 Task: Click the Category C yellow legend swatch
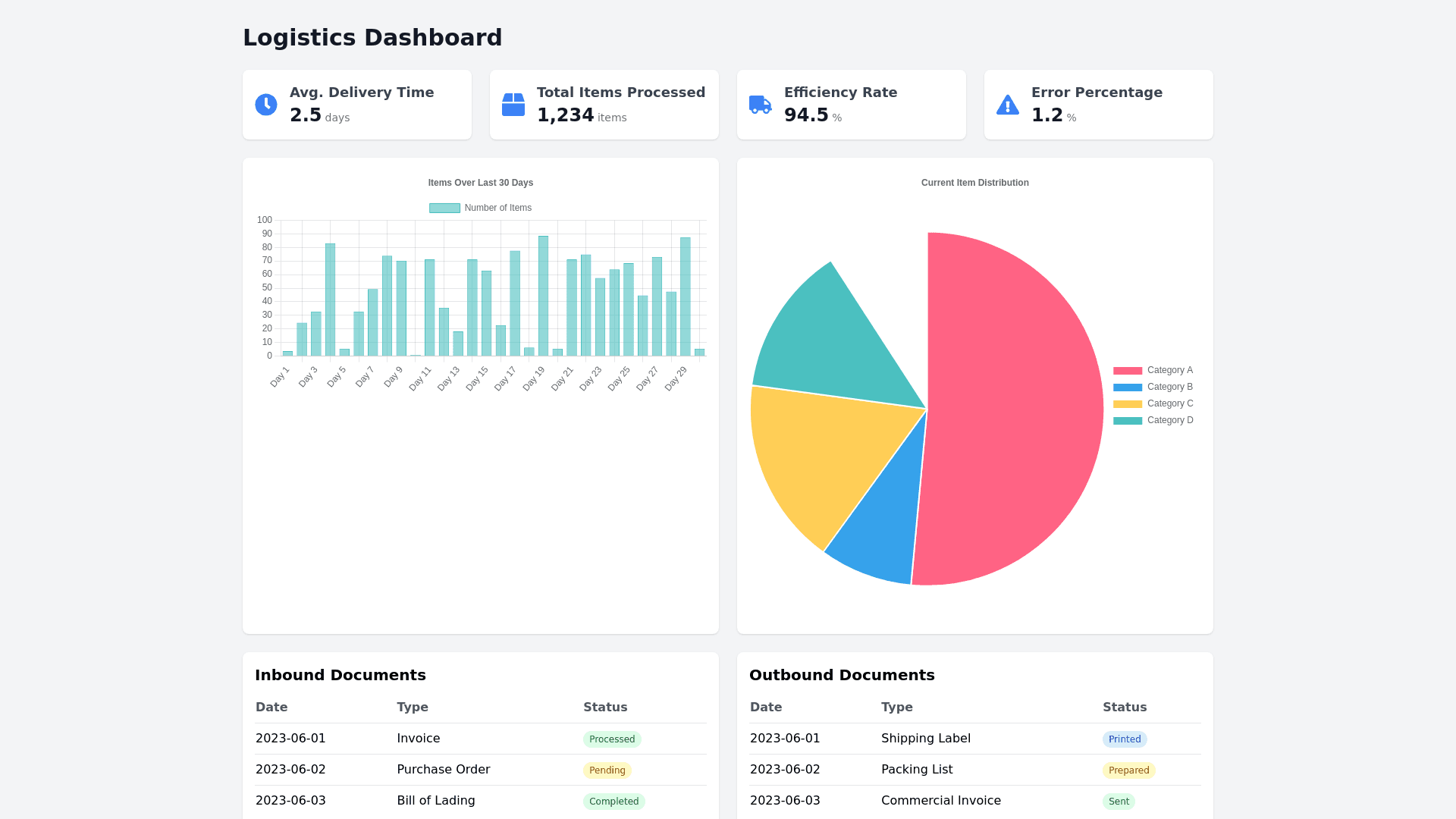pos(1128,403)
